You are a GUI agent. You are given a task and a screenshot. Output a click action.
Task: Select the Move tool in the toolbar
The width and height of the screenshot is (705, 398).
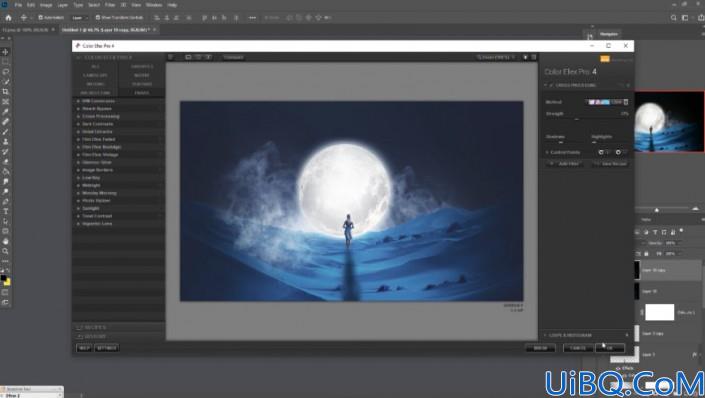5,52
